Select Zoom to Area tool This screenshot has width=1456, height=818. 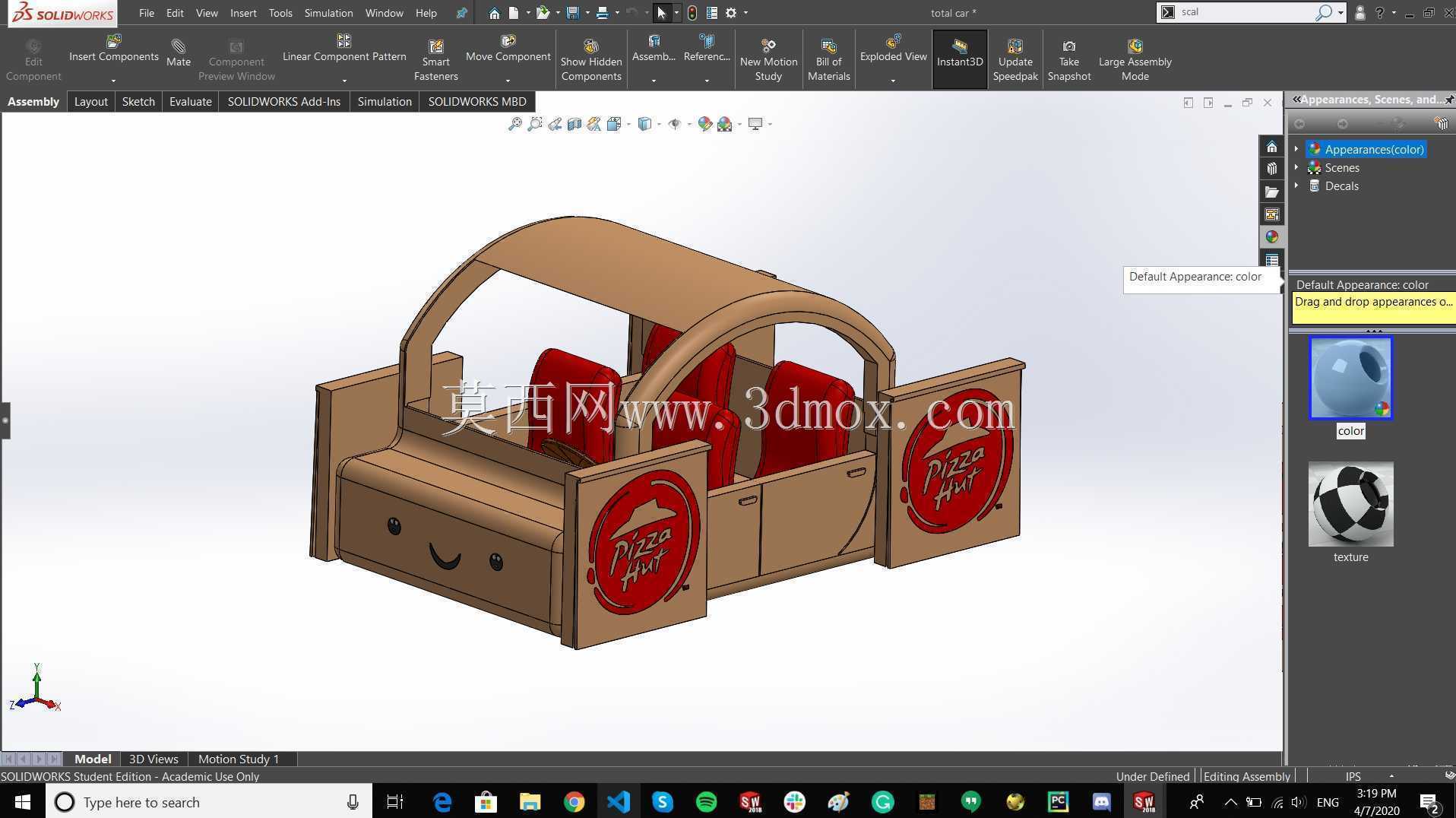[x=535, y=124]
